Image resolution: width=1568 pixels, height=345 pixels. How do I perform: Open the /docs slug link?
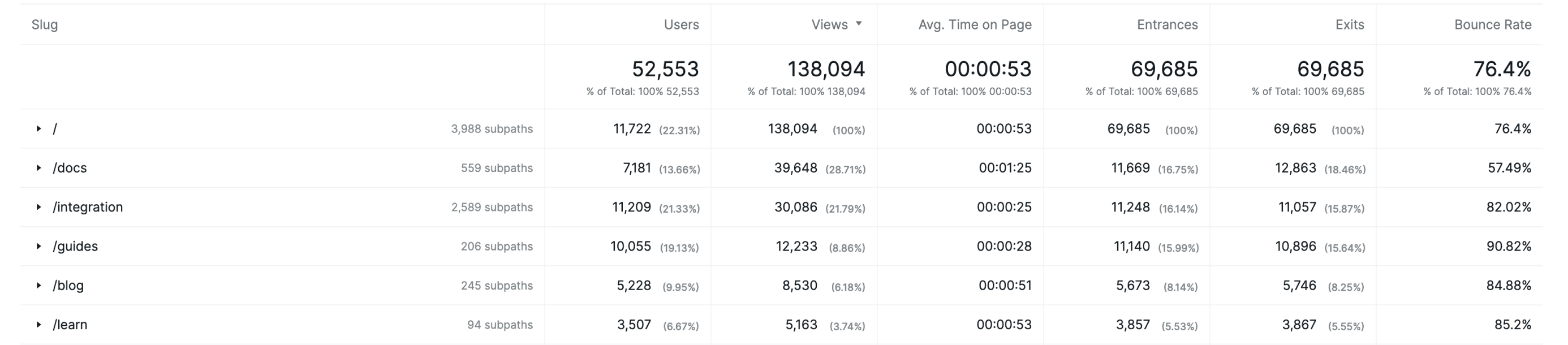pos(70,168)
